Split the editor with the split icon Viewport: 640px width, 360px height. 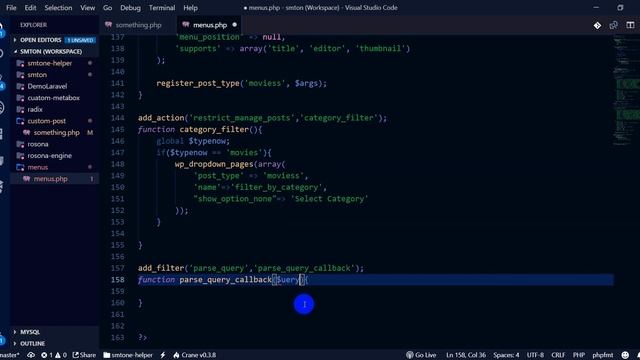[x=630, y=25]
